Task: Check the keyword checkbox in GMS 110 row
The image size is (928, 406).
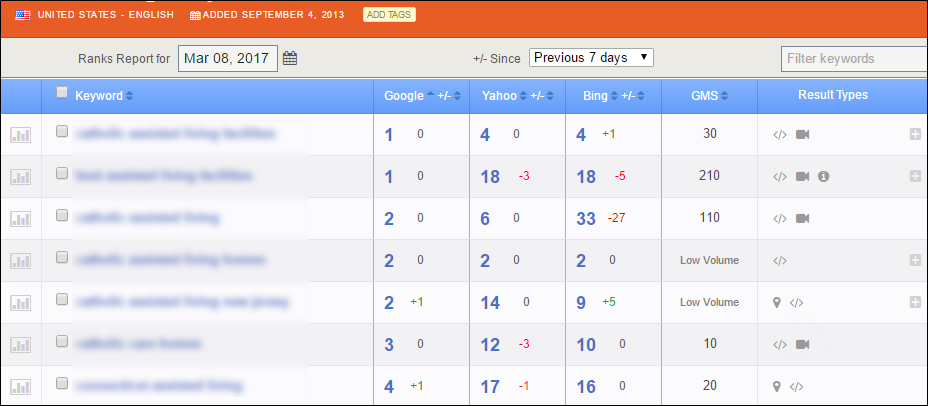Action: [x=62, y=215]
